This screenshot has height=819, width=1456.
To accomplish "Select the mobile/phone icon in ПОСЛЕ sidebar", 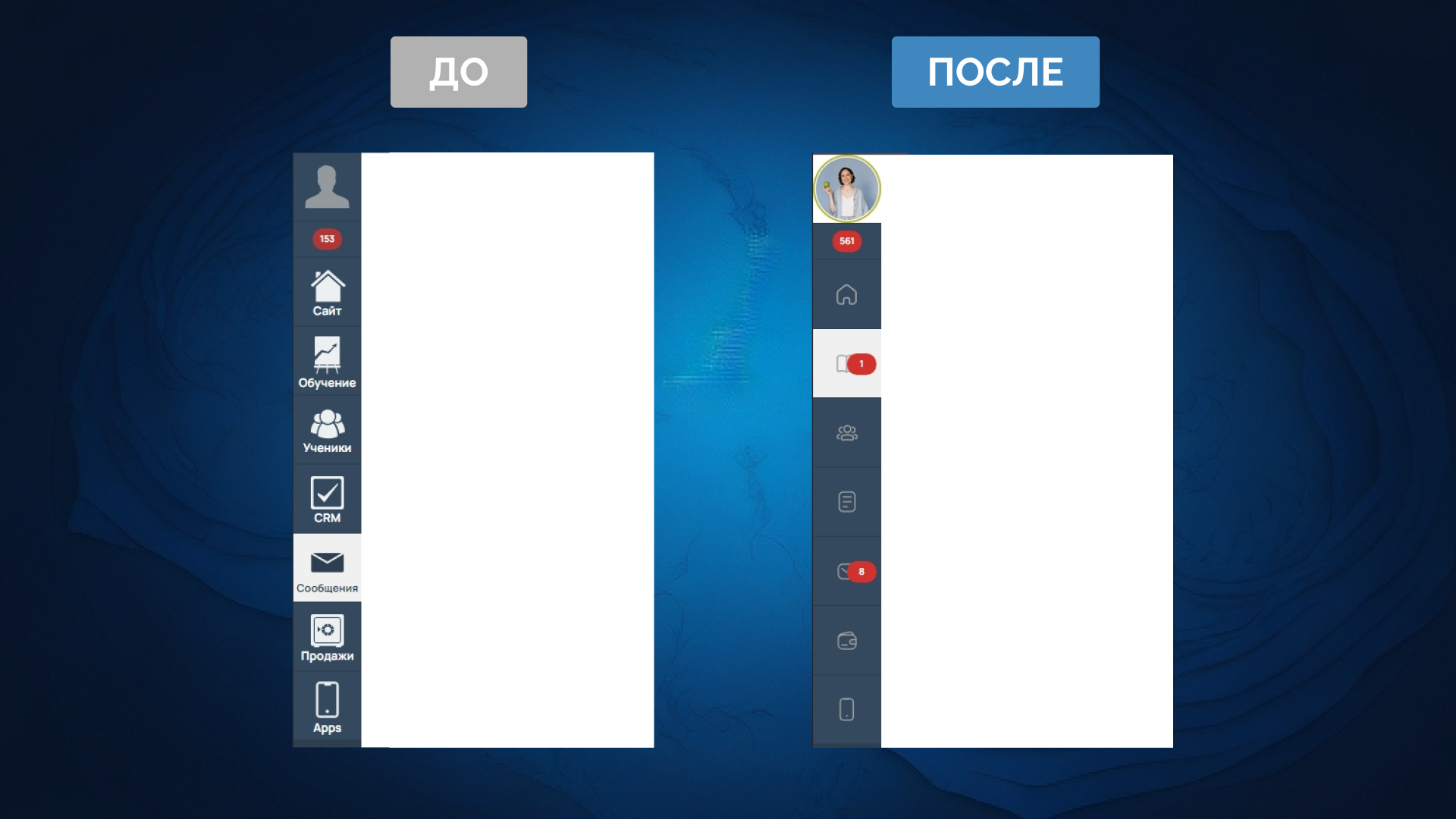I will [847, 710].
